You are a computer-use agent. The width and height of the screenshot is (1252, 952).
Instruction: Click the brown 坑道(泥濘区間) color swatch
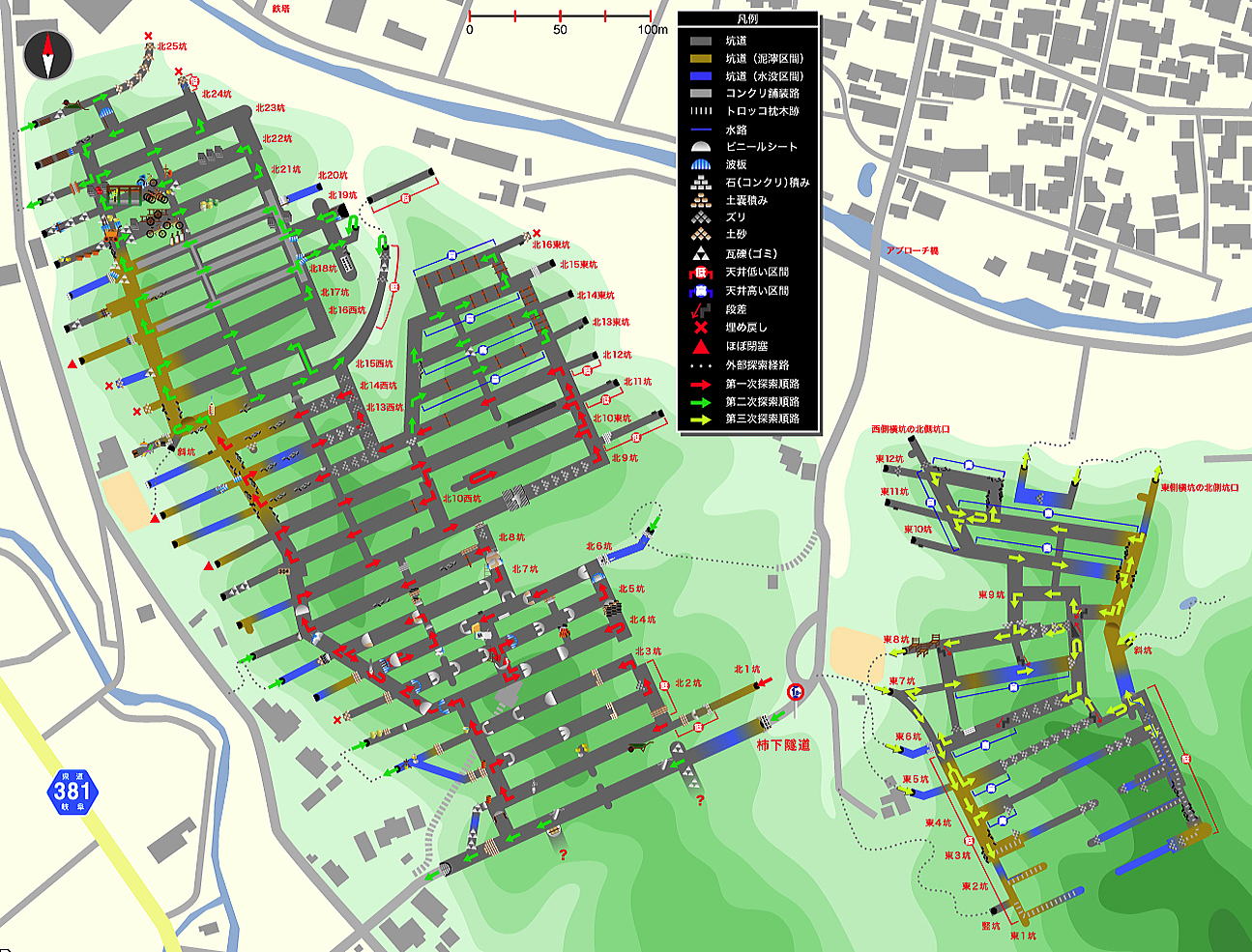701,59
